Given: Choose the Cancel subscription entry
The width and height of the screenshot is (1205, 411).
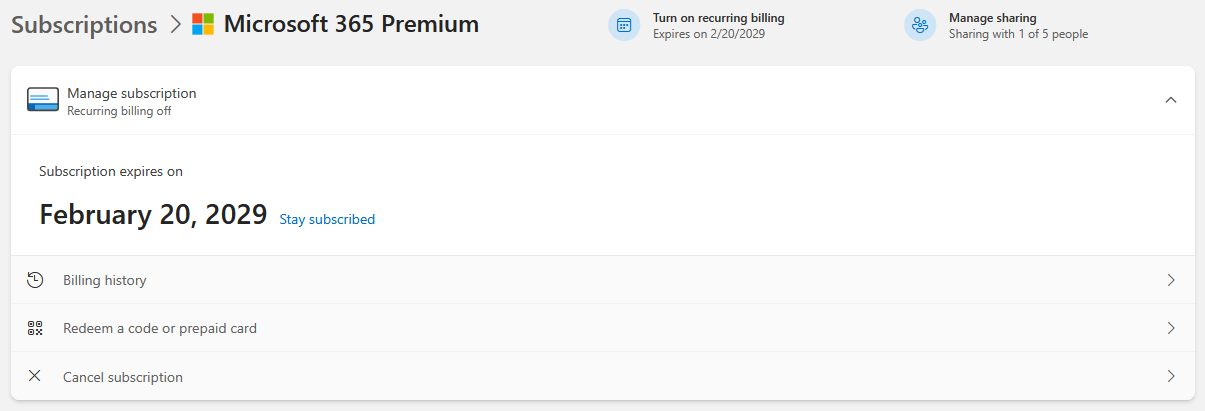Looking at the screenshot, I should (123, 377).
